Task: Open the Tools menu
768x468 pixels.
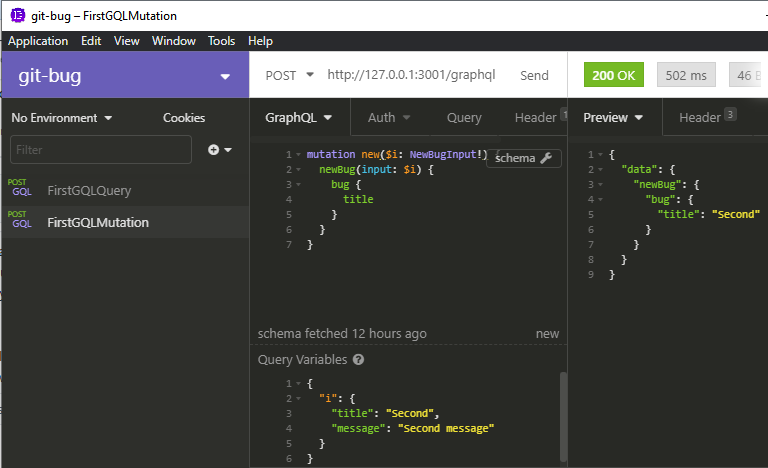Action: tap(221, 41)
